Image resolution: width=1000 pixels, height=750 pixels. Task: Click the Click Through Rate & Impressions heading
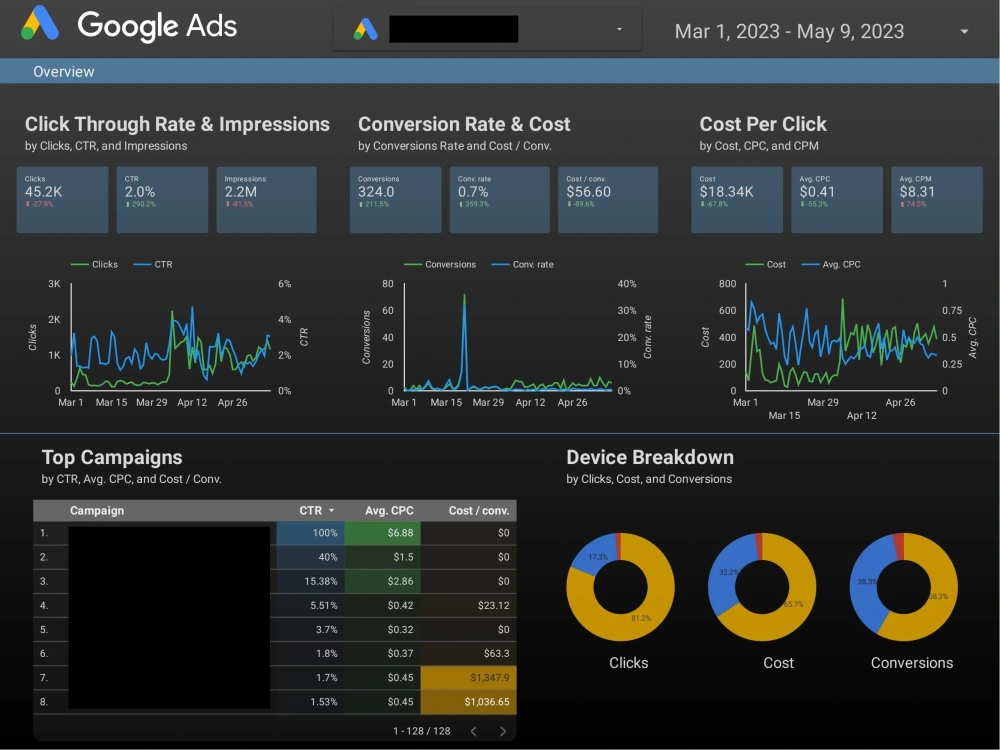click(177, 124)
